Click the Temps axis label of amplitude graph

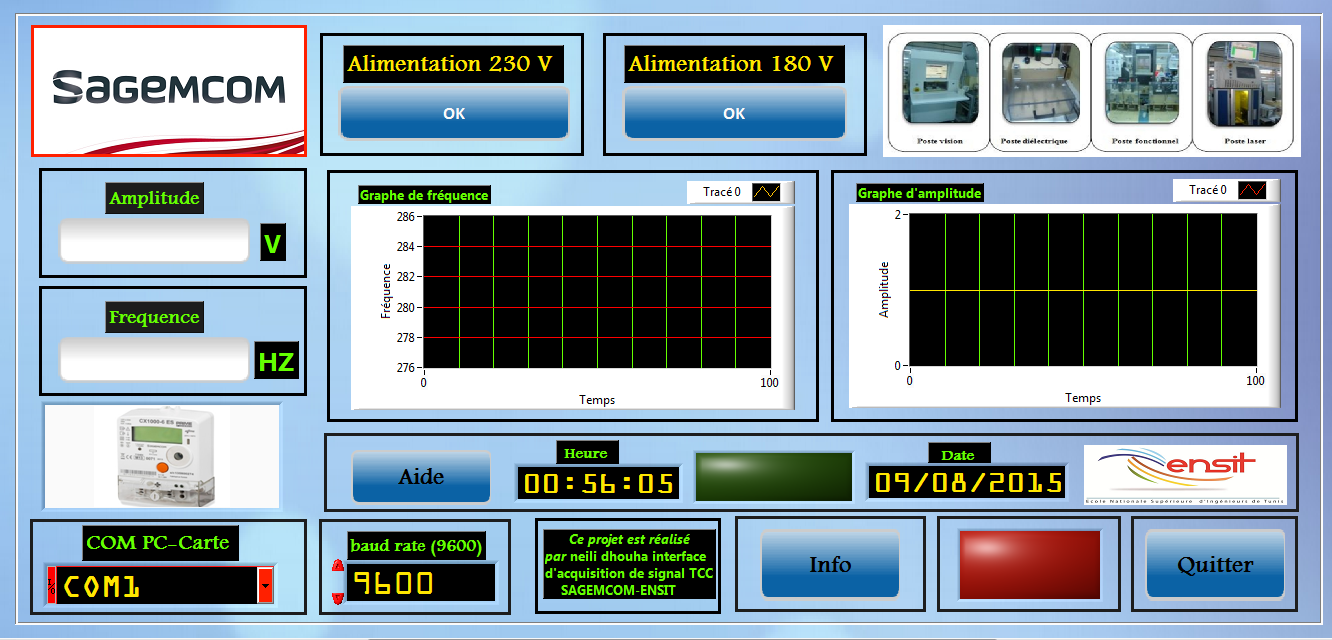pos(1083,398)
